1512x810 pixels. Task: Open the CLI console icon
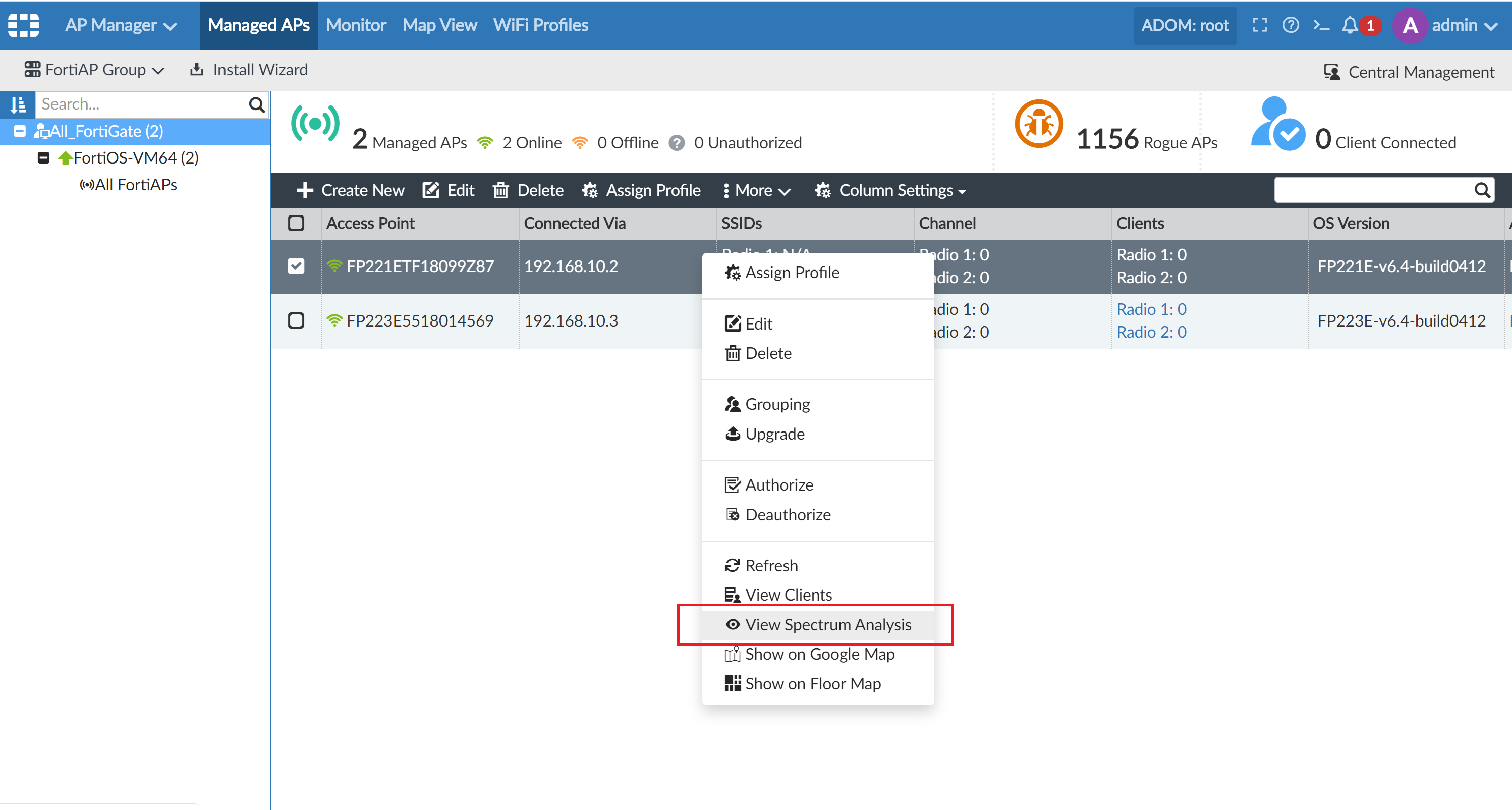(1321, 25)
